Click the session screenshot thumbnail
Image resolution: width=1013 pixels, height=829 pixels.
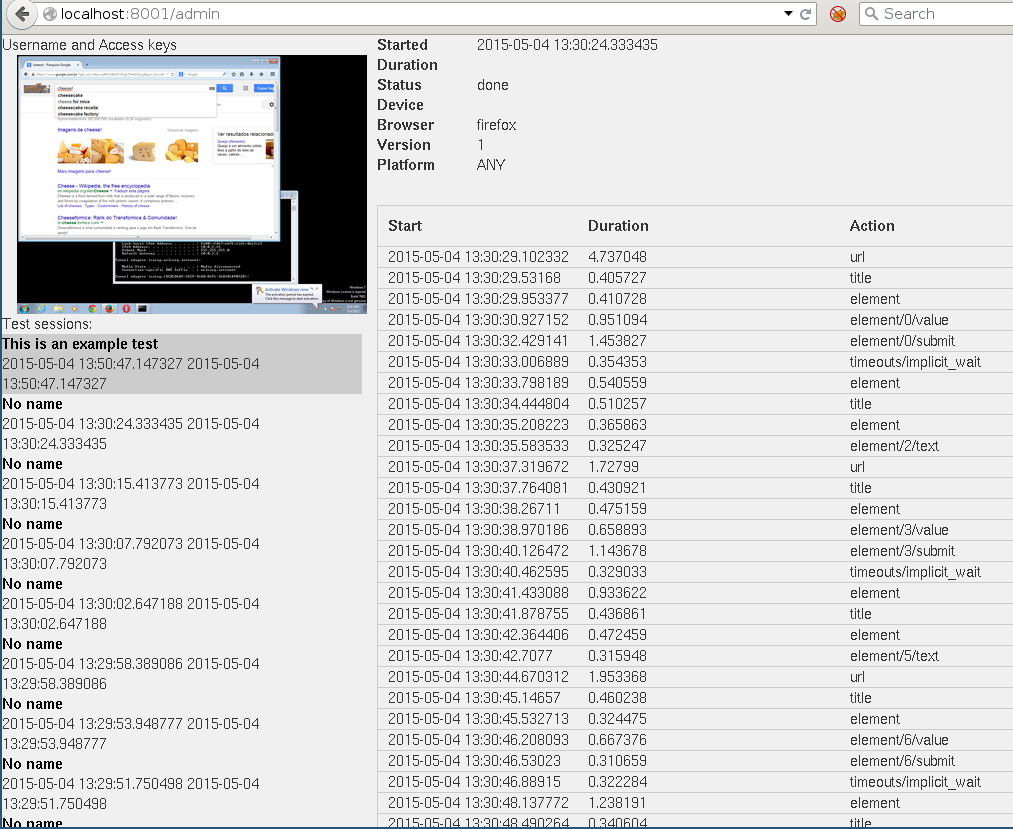coord(192,184)
